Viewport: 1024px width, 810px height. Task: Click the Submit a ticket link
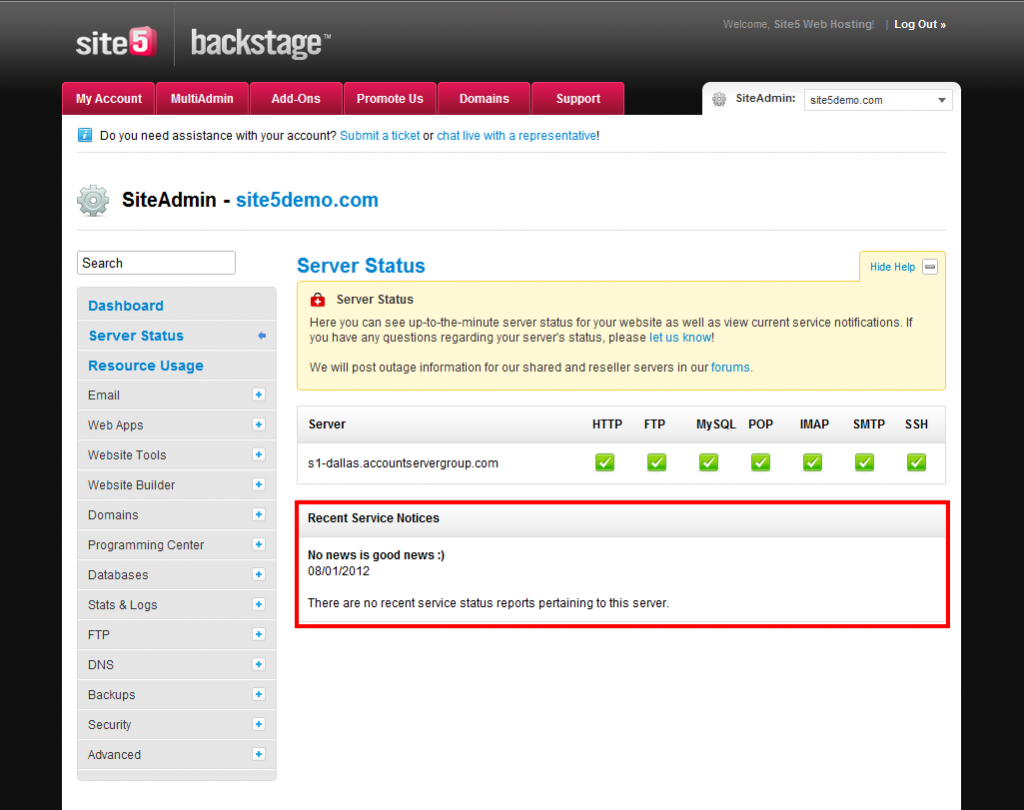click(x=379, y=135)
